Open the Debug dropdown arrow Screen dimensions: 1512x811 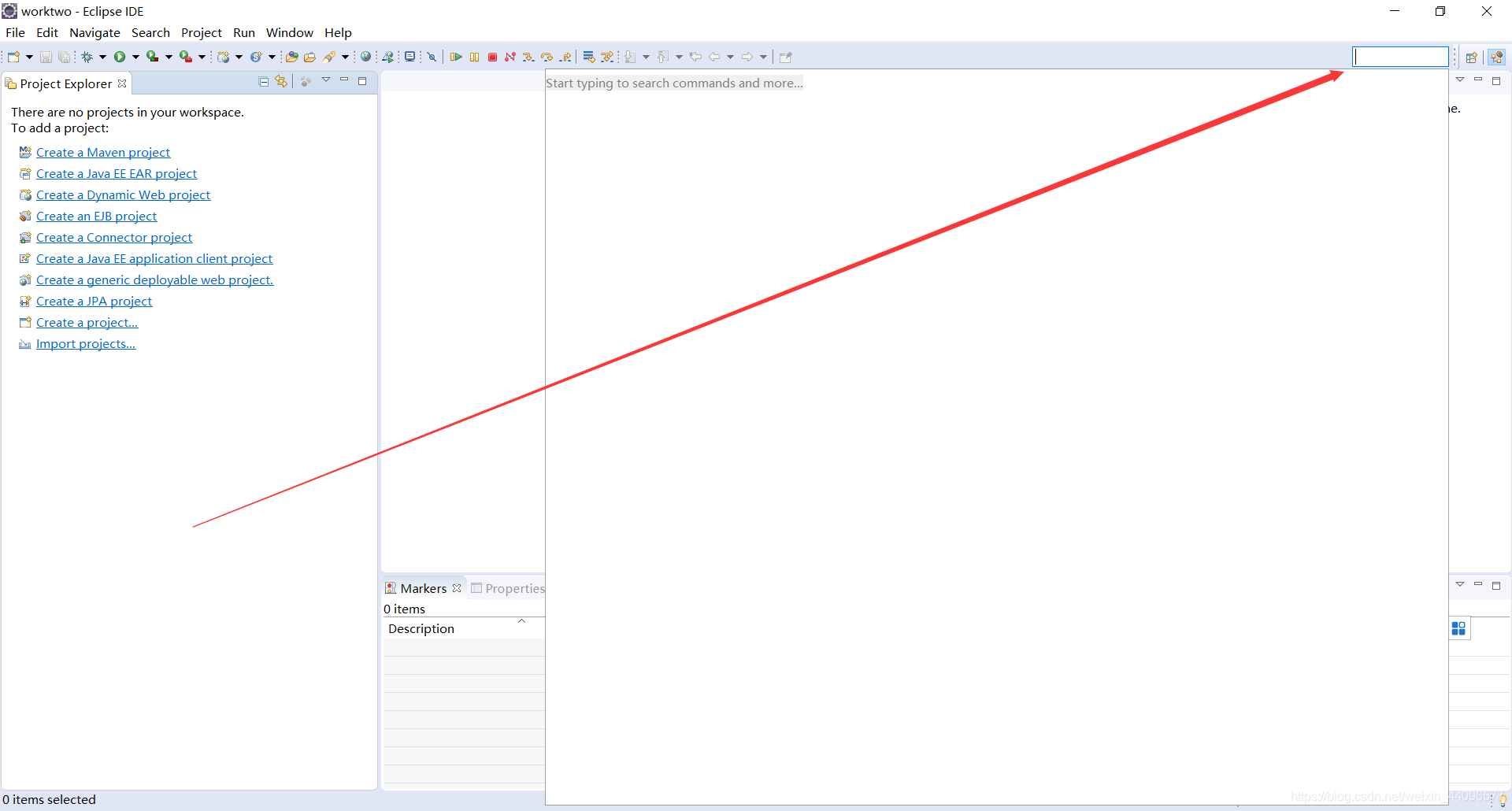click(x=102, y=57)
